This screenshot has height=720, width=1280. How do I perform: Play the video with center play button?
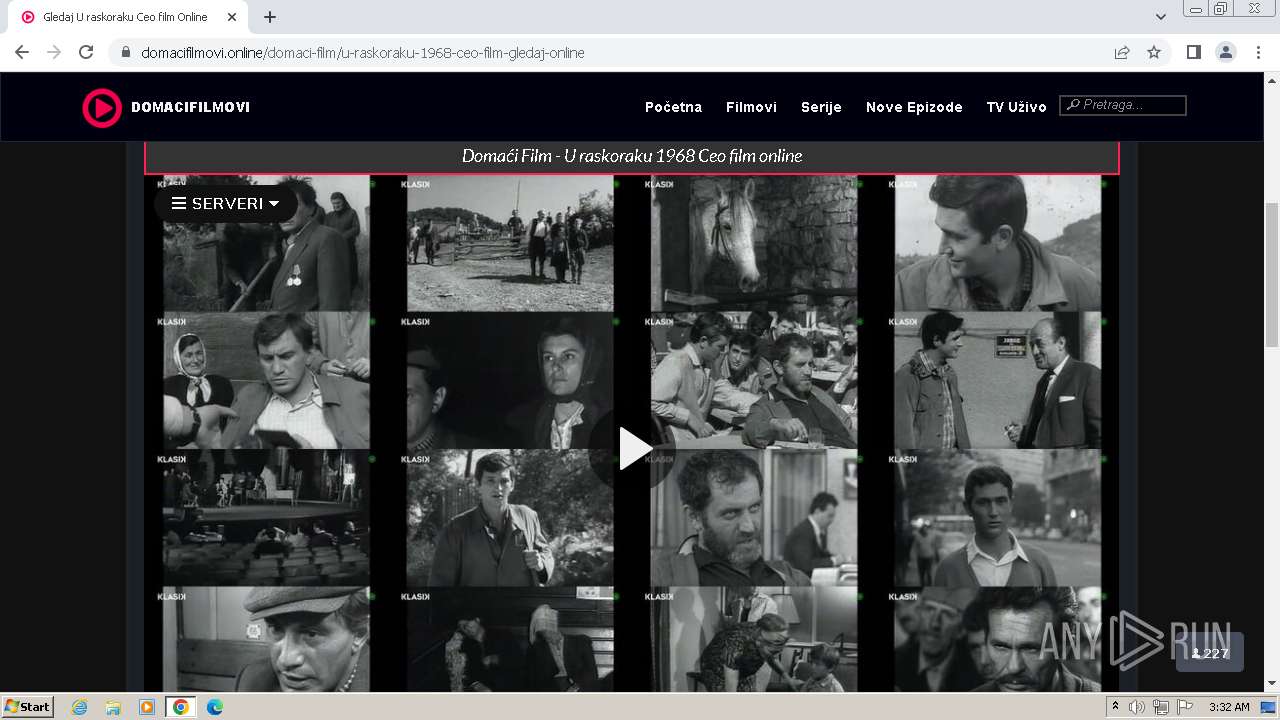click(634, 449)
